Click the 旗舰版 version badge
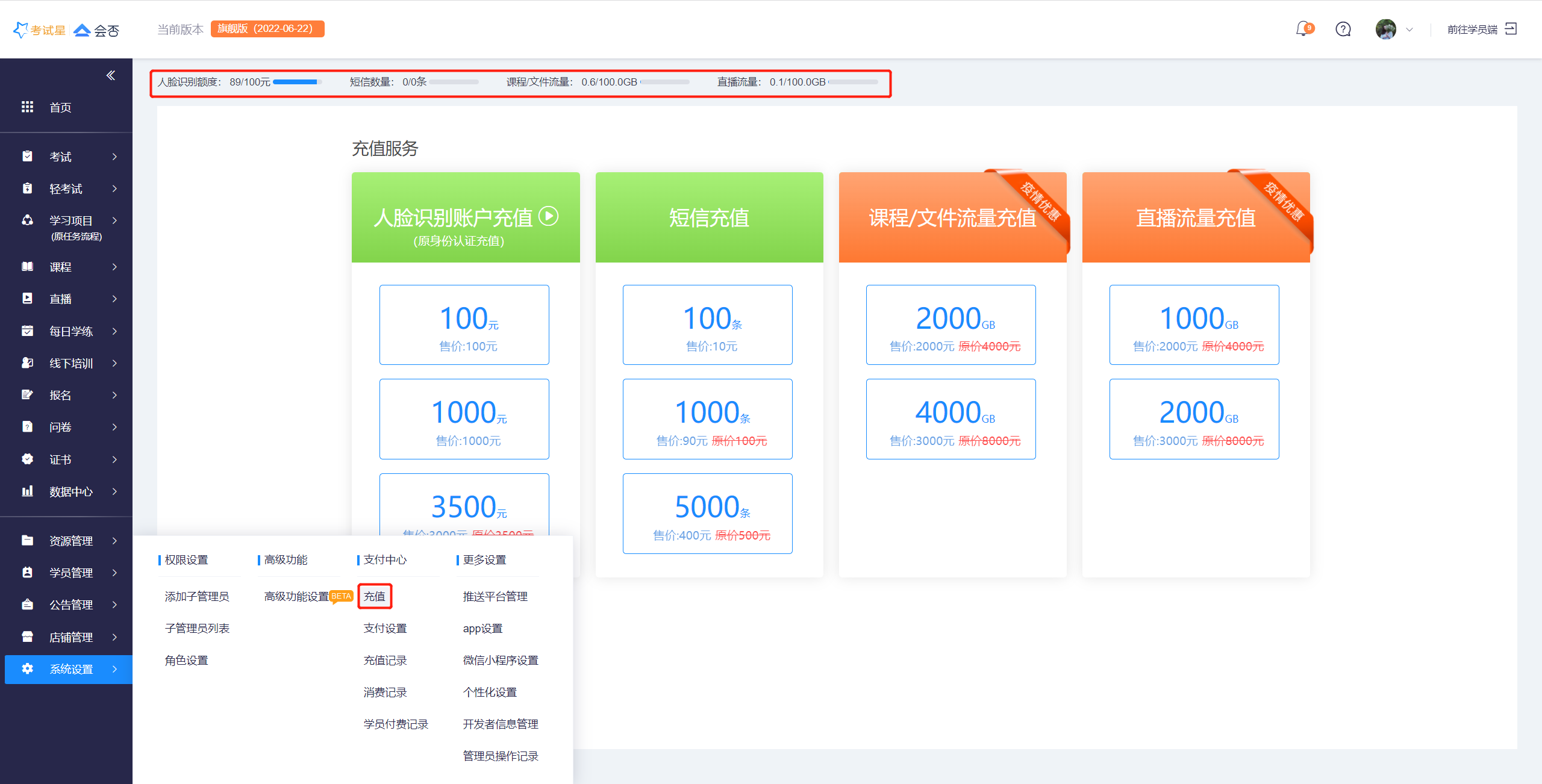1542x784 pixels. [x=267, y=29]
